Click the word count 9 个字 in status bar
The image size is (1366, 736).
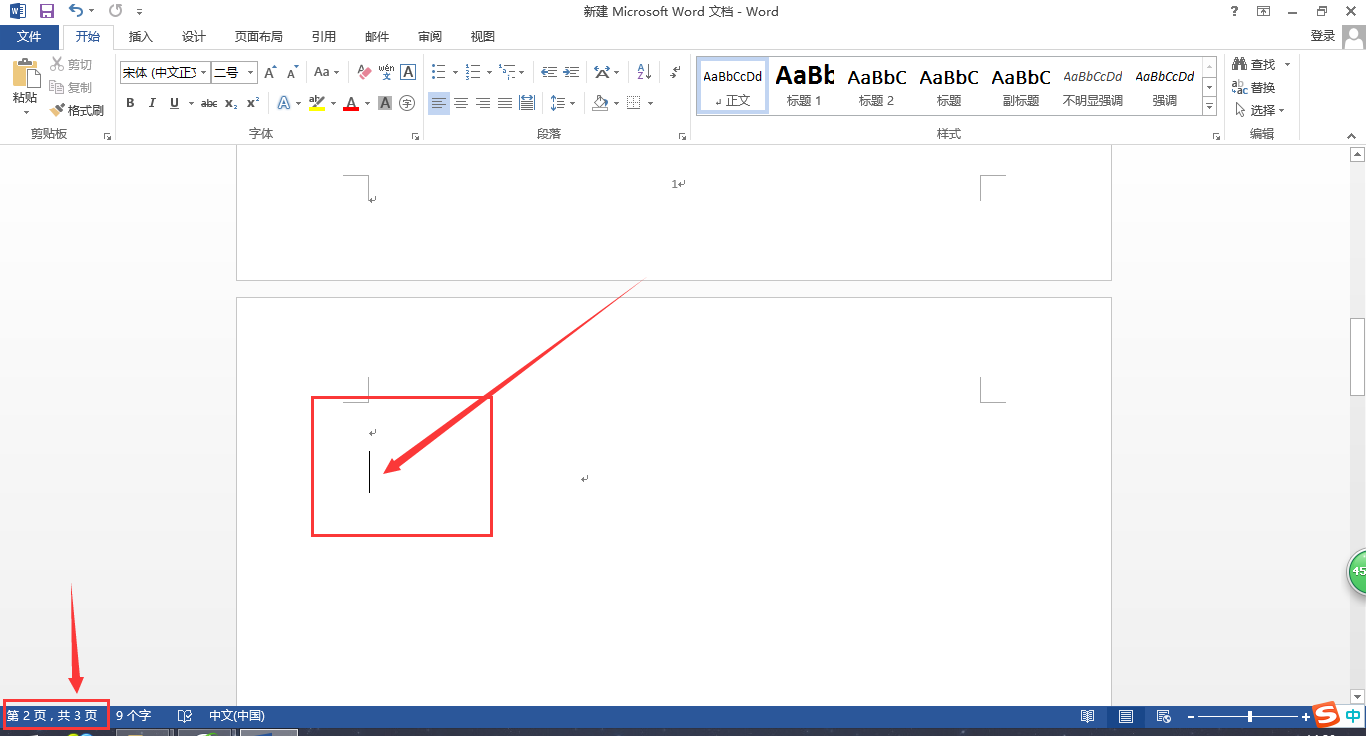coord(133,716)
